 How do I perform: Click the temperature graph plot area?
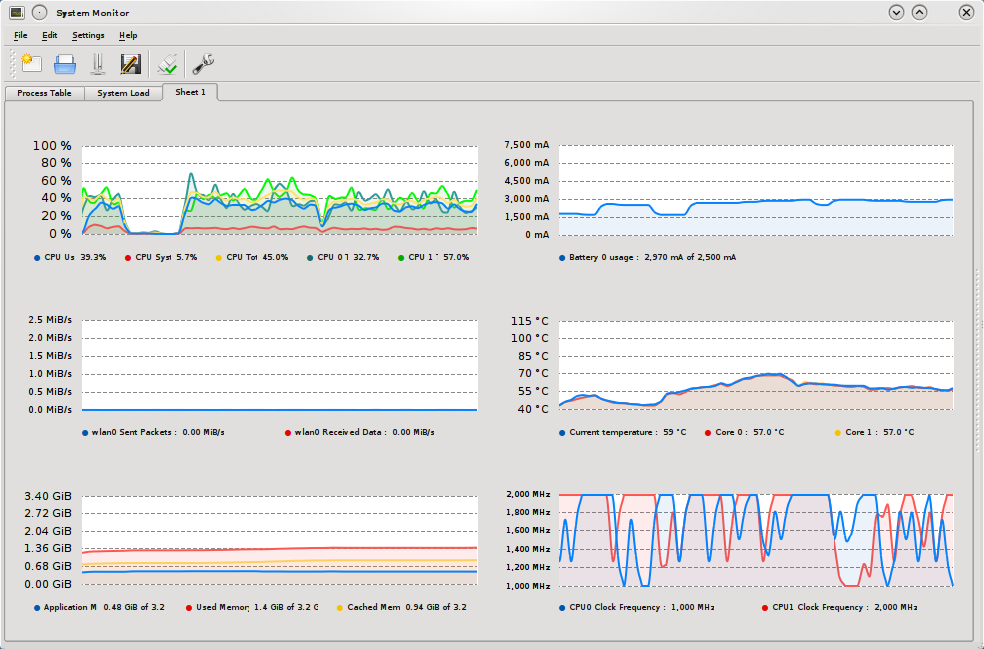[x=755, y=365]
